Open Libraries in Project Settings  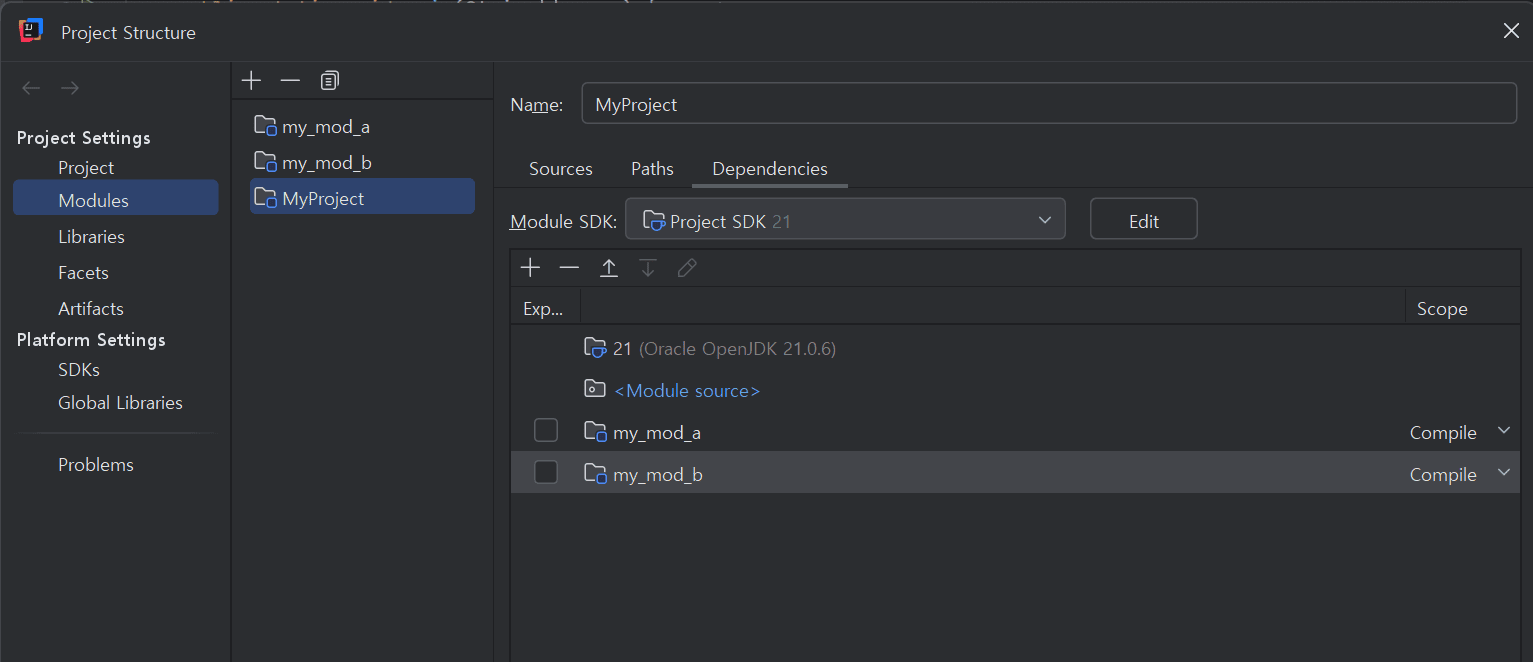91,237
